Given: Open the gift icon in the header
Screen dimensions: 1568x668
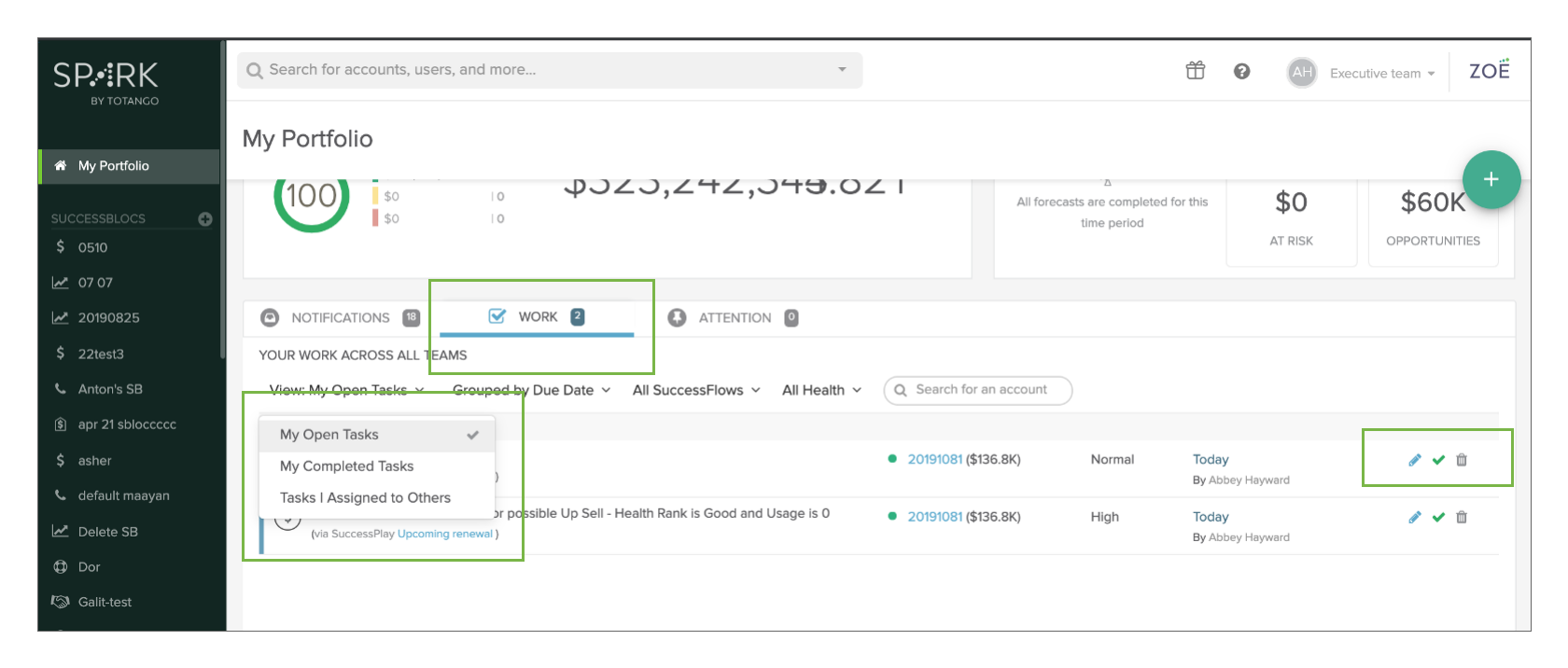Looking at the screenshot, I should (1196, 70).
